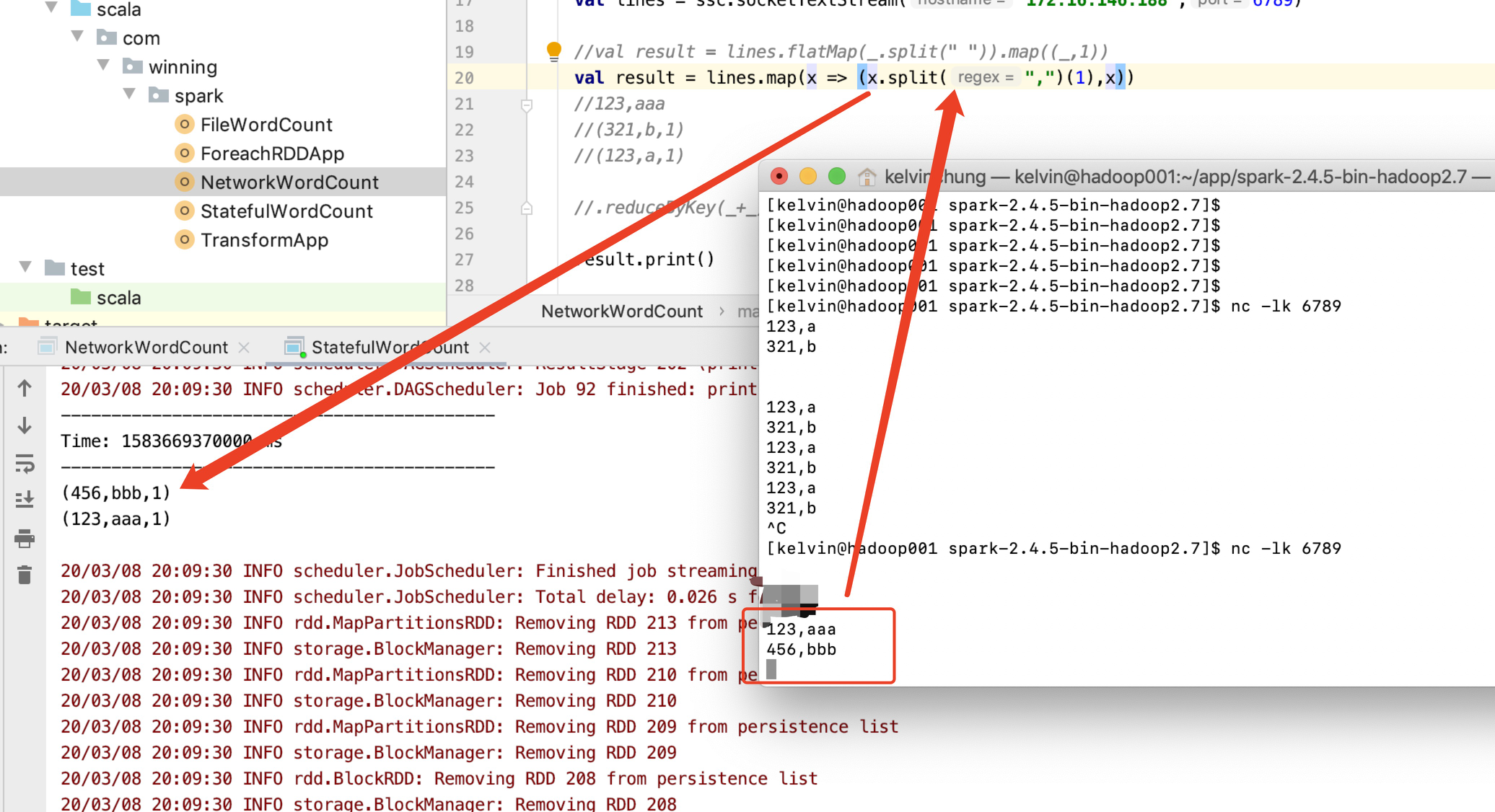Click the result.print() code line
Viewport: 1495px width, 812px height.
tap(644, 259)
